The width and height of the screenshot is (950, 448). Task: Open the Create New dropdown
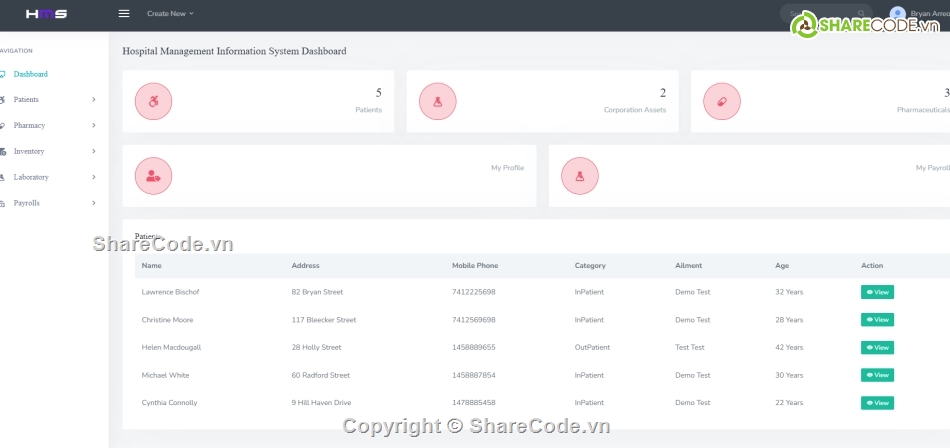[x=170, y=13]
